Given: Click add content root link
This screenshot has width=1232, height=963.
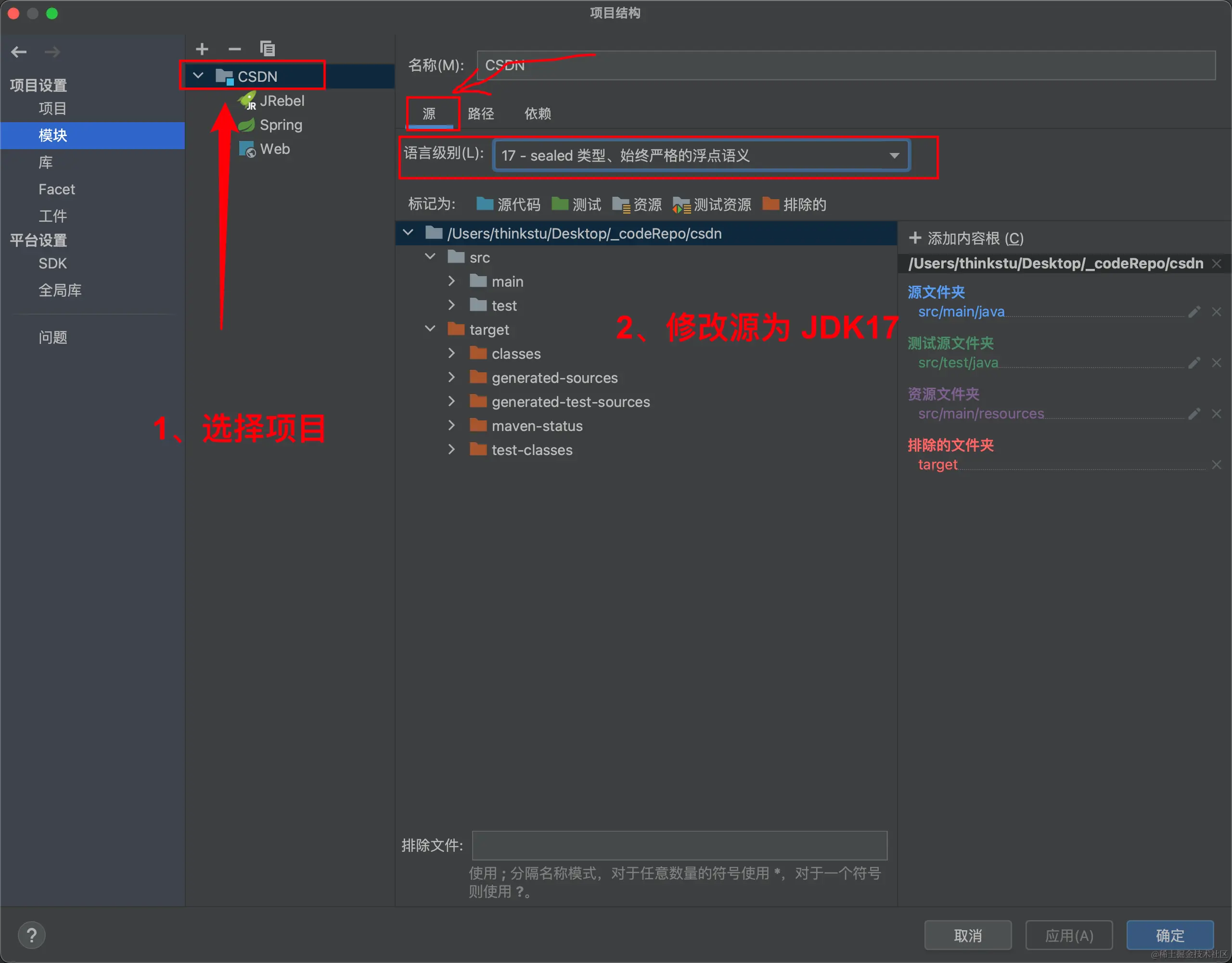Looking at the screenshot, I should click(967, 239).
